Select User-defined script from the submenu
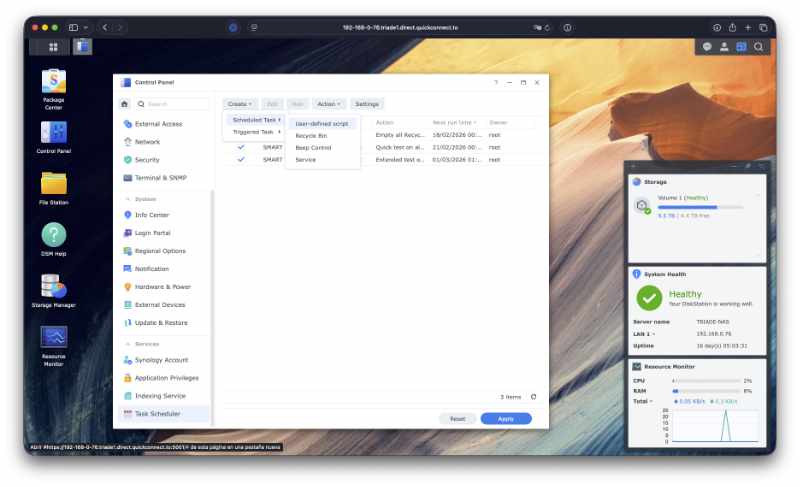 (321, 123)
